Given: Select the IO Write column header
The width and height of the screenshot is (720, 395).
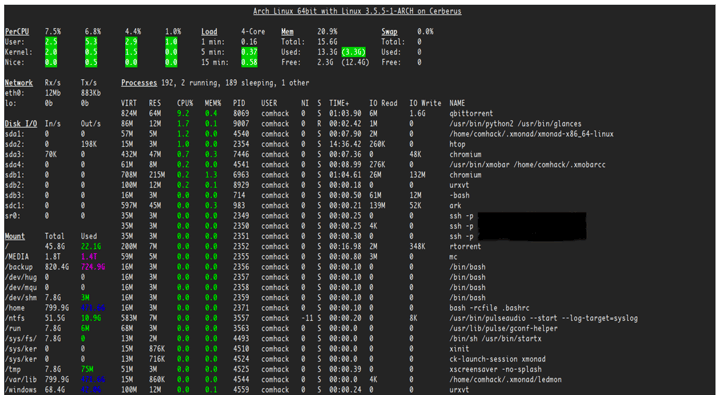Looking at the screenshot, I should point(425,103).
